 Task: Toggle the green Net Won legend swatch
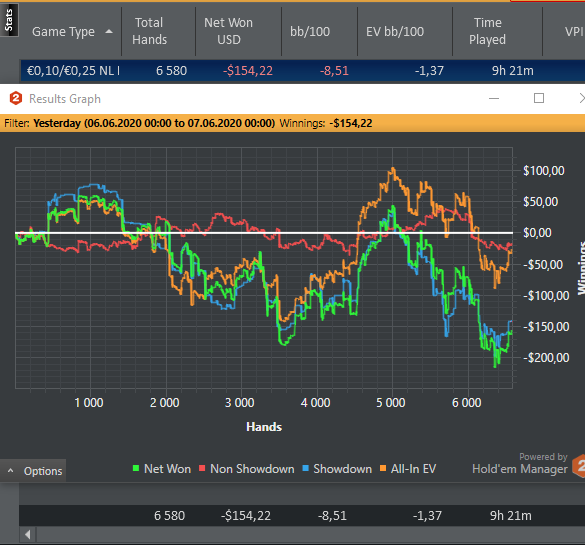[x=136, y=469]
